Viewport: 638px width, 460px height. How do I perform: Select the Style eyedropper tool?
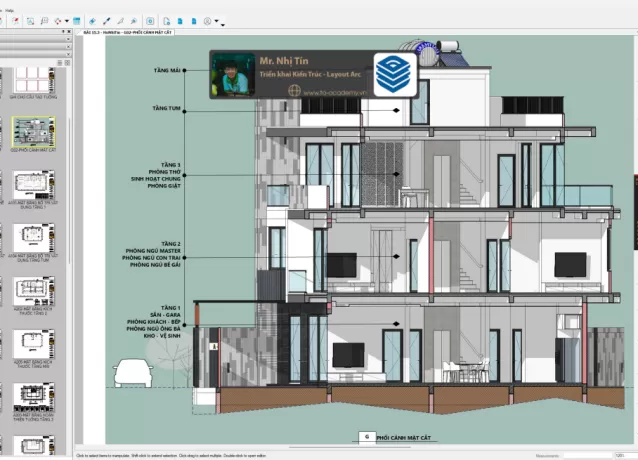point(106,21)
